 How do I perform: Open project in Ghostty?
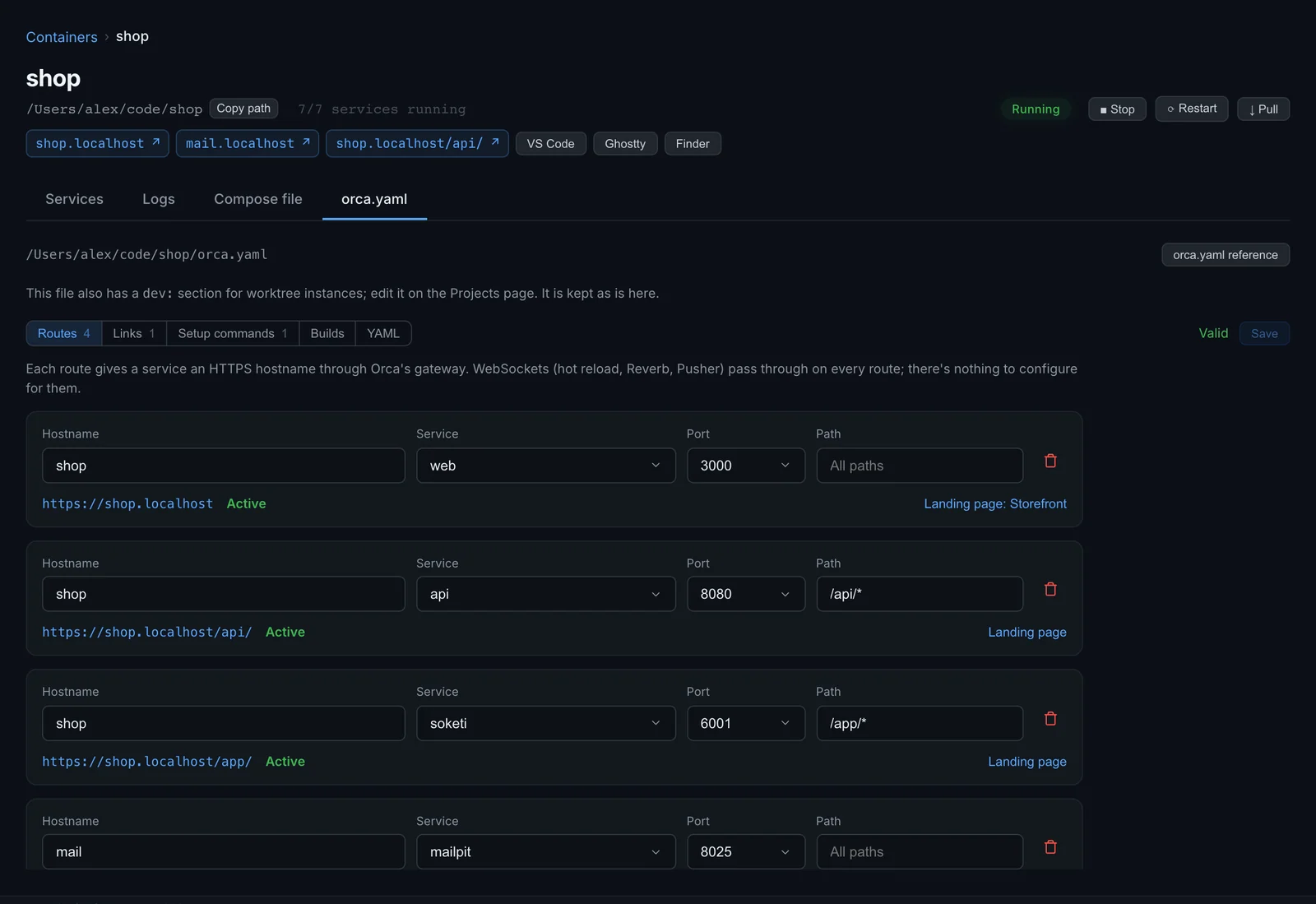625,143
